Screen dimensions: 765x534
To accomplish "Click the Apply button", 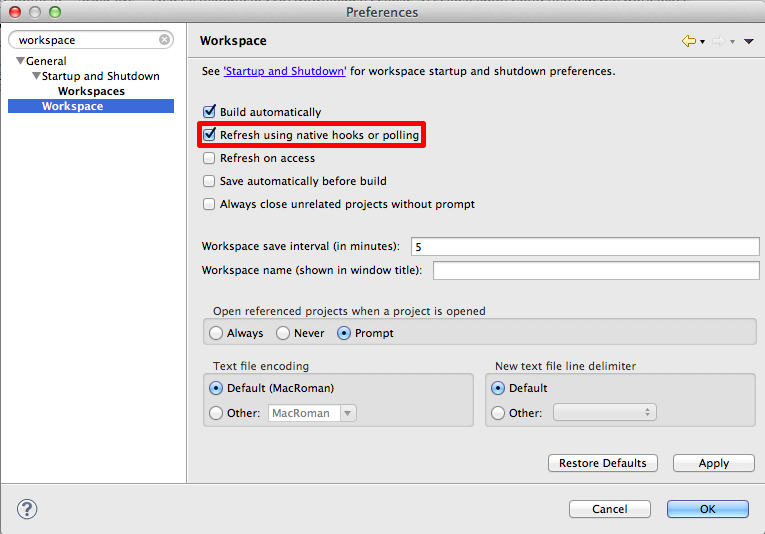I will pos(713,463).
